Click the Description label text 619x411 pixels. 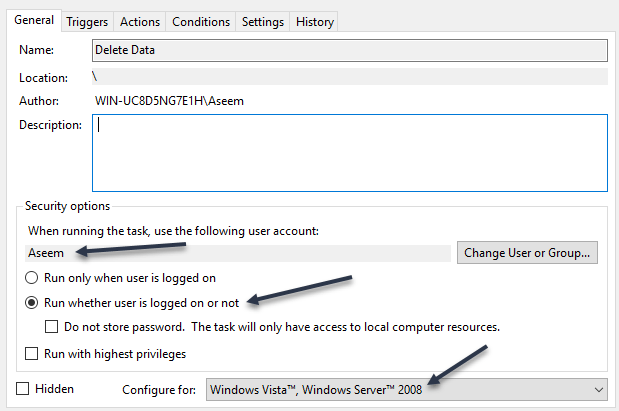click(x=50, y=125)
